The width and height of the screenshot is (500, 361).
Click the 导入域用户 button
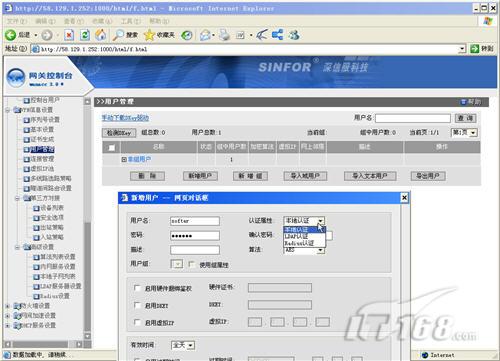point(305,176)
